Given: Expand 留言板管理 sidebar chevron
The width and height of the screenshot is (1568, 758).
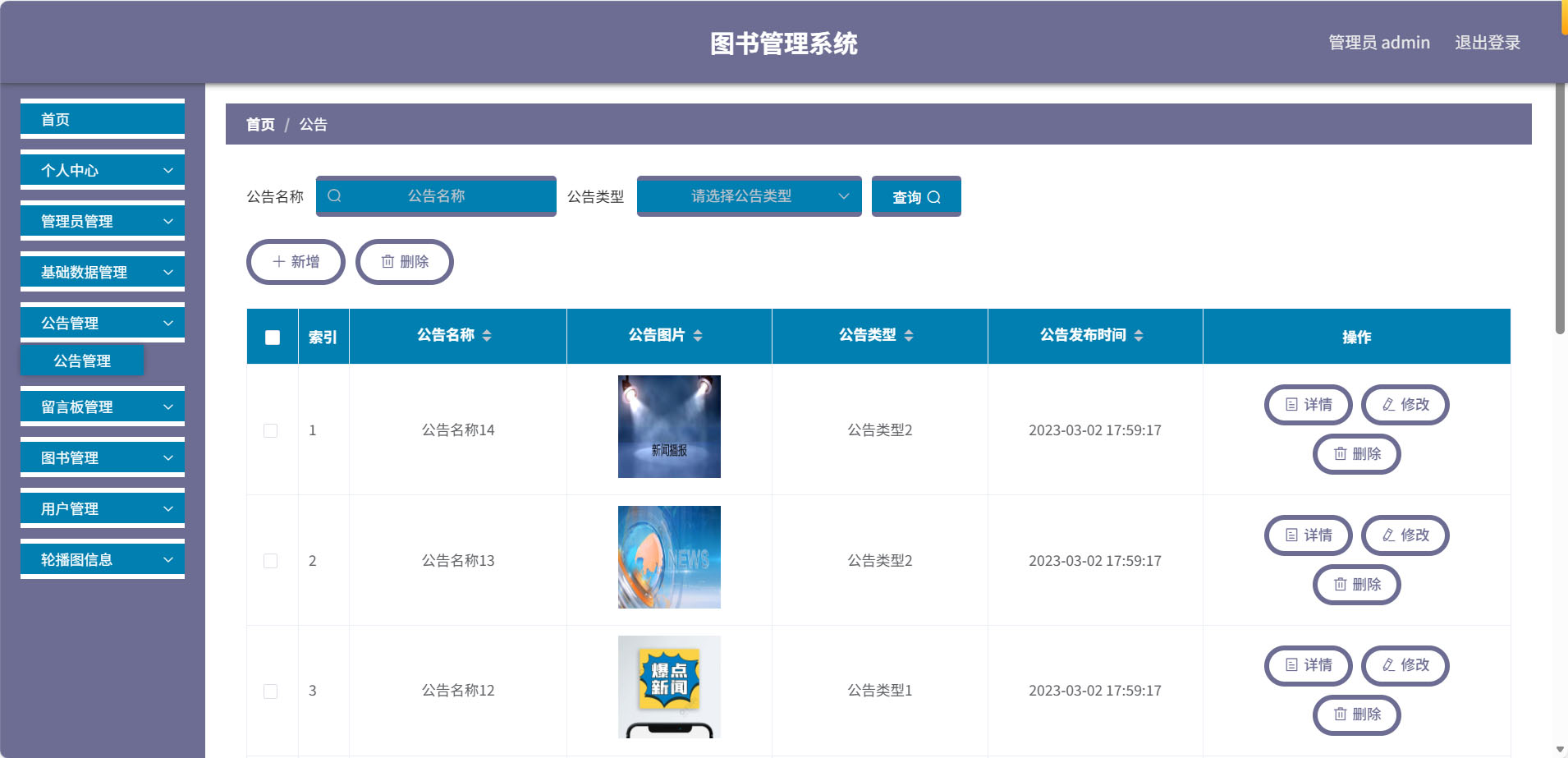Looking at the screenshot, I should (168, 407).
